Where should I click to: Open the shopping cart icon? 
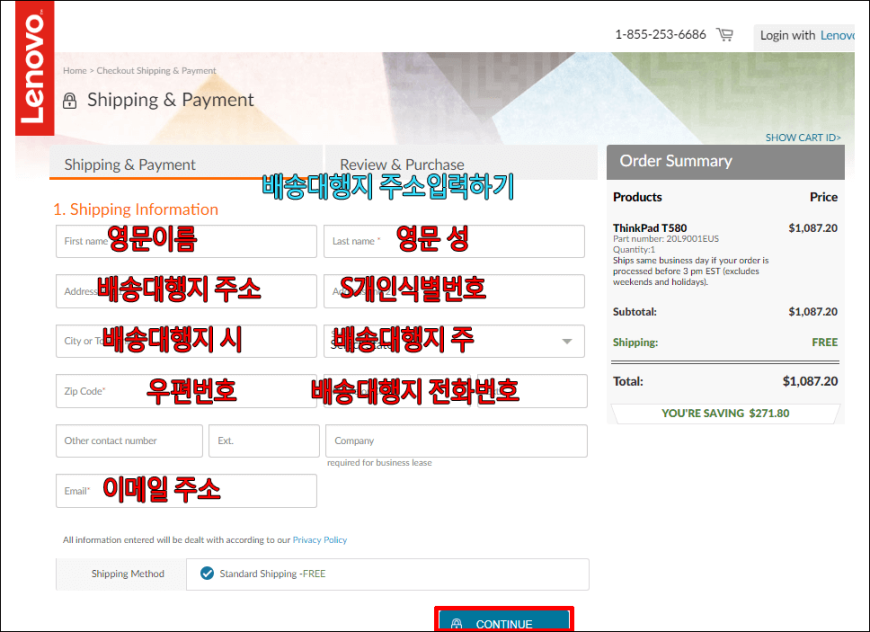(725, 35)
